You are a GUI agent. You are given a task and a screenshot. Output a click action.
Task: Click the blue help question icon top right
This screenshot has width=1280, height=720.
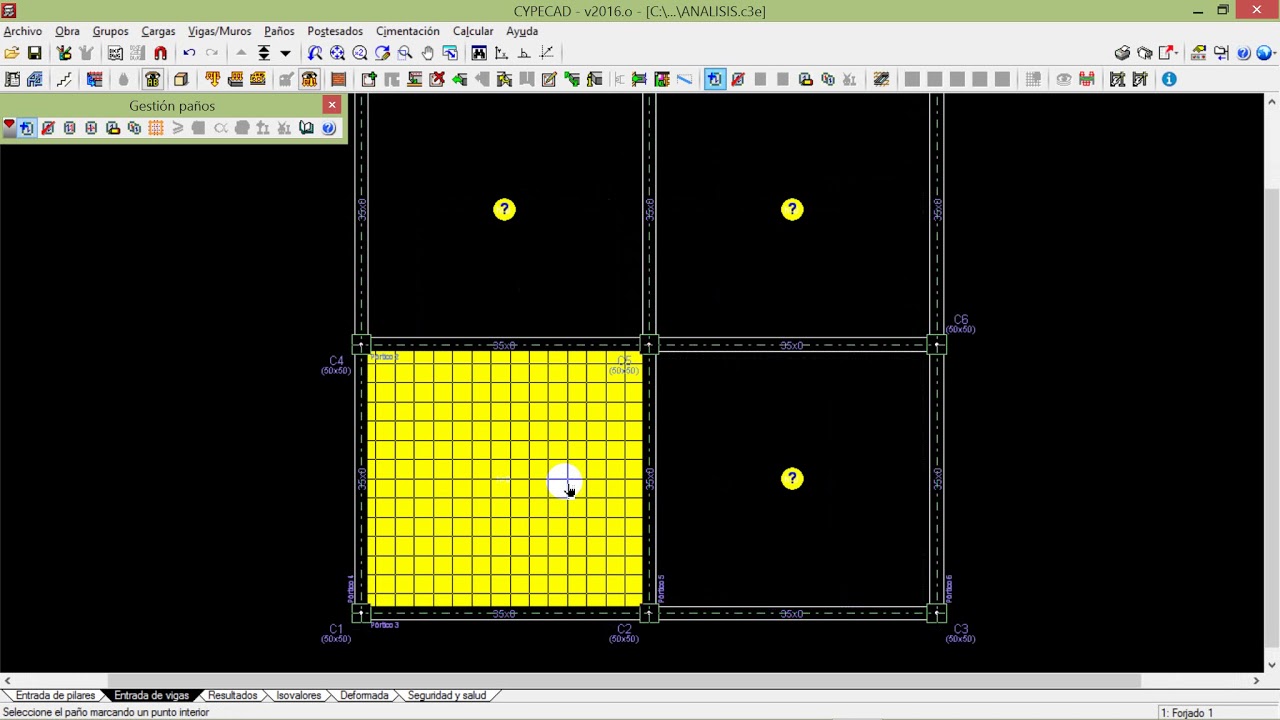[1243, 53]
